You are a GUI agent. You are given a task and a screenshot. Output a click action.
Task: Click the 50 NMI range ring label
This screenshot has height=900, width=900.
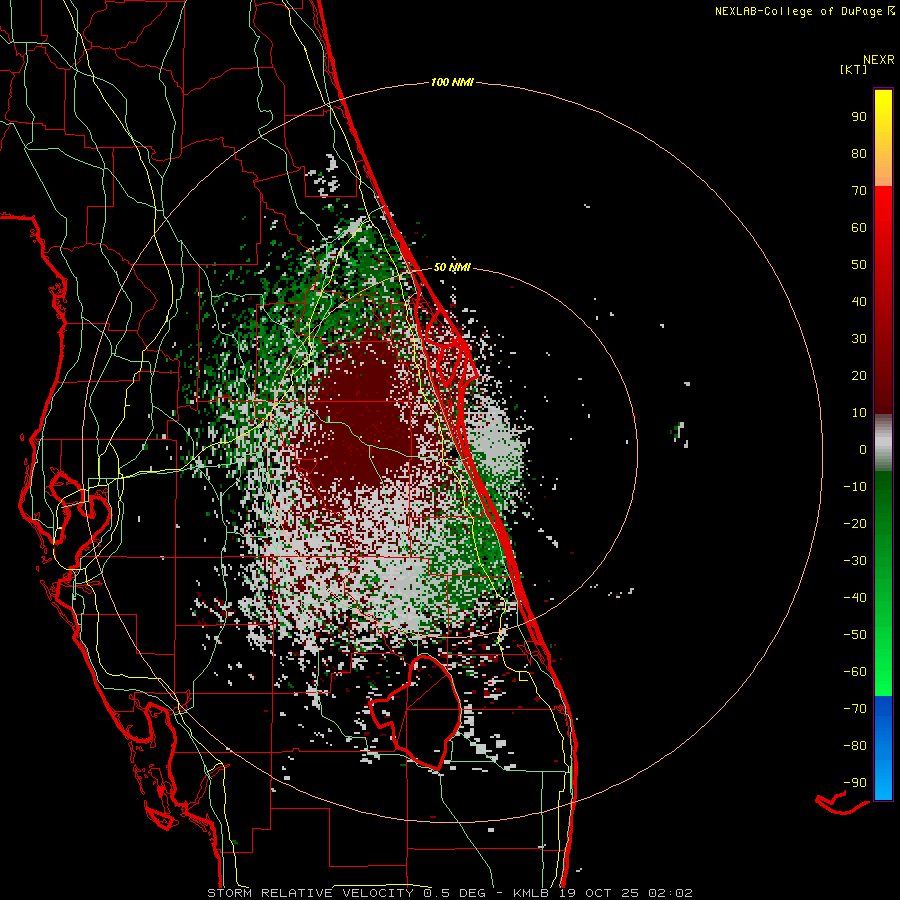[x=452, y=267]
